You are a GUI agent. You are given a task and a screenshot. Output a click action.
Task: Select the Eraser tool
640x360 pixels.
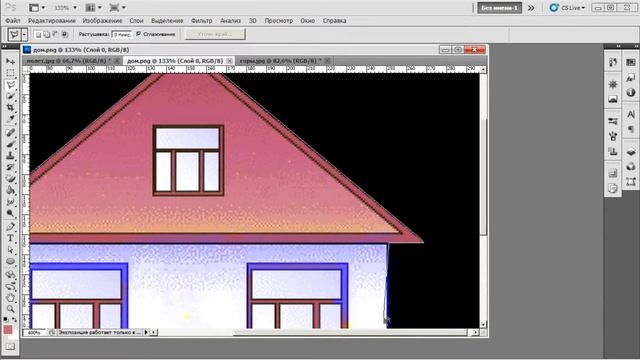click(11, 179)
